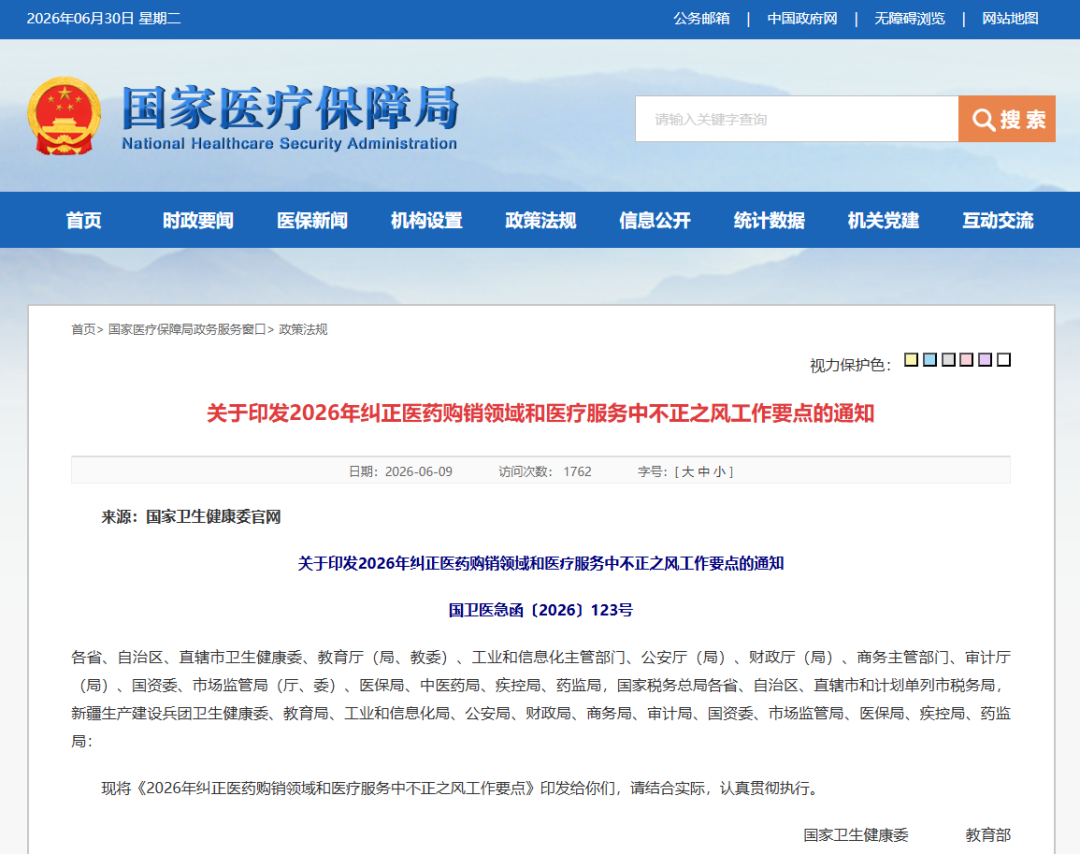
Task: Click the 国家医疗保障局 site title logo
Action: [x=290, y=117]
